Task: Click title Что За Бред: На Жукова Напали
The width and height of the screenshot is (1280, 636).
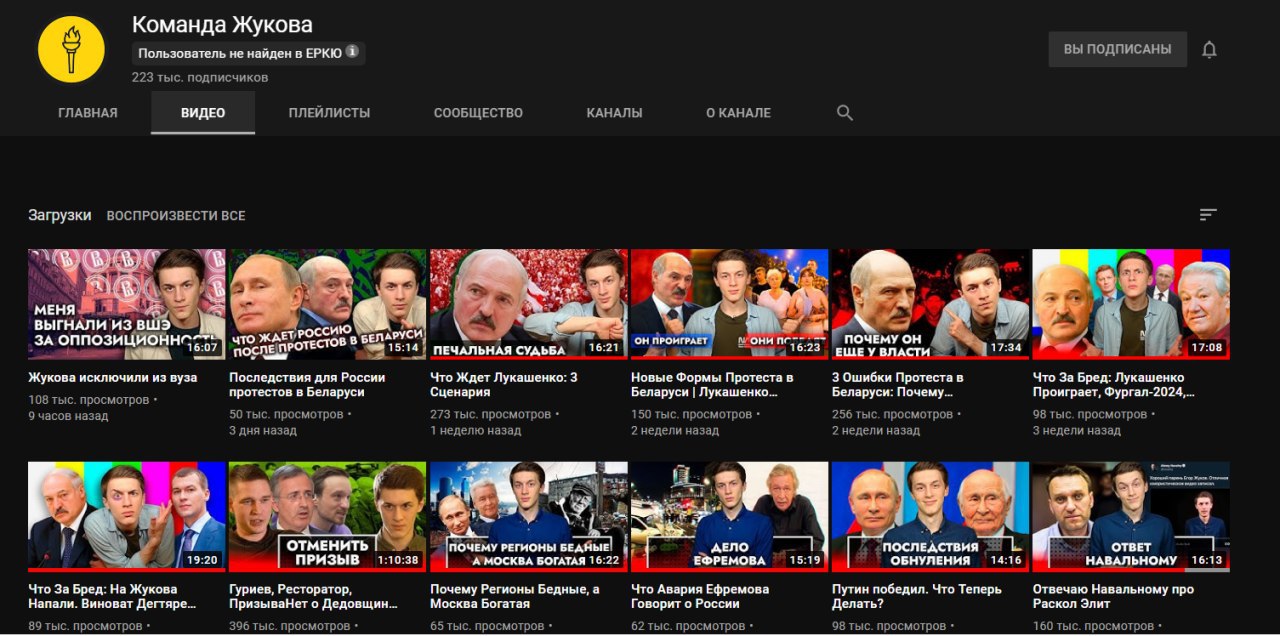Action: [x=112, y=597]
